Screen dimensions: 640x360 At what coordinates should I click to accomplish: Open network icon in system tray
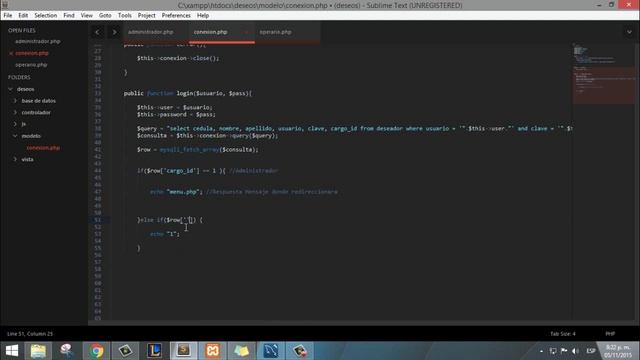click(x=553, y=351)
